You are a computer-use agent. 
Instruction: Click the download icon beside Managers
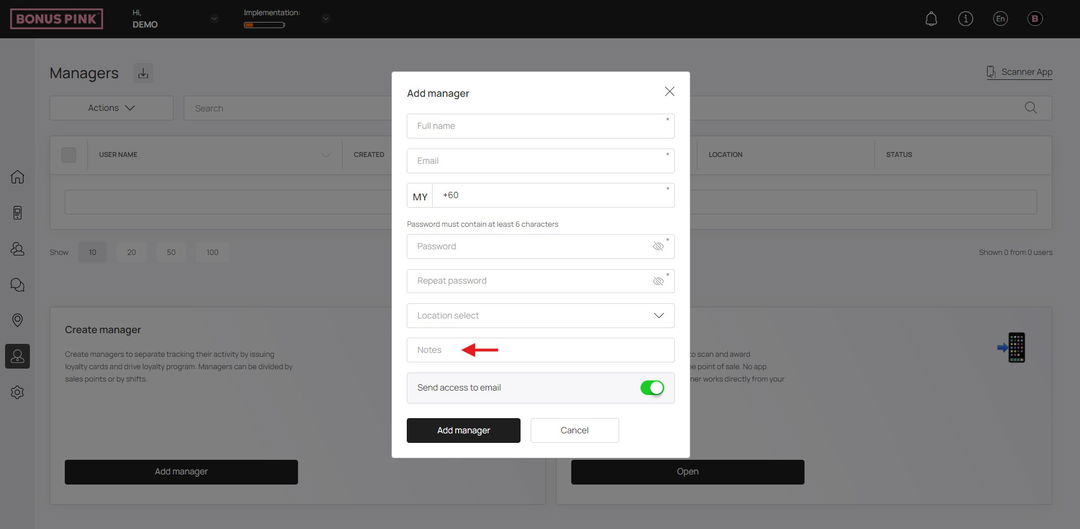click(143, 73)
